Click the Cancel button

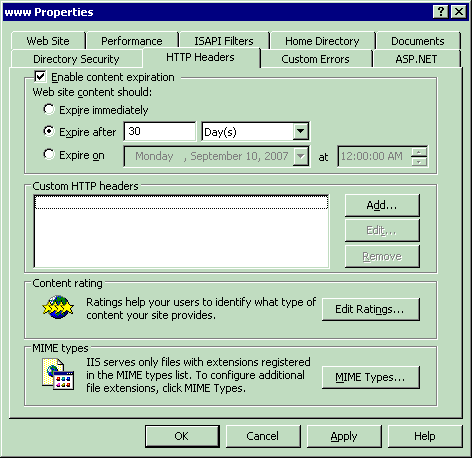pos(263,436)
